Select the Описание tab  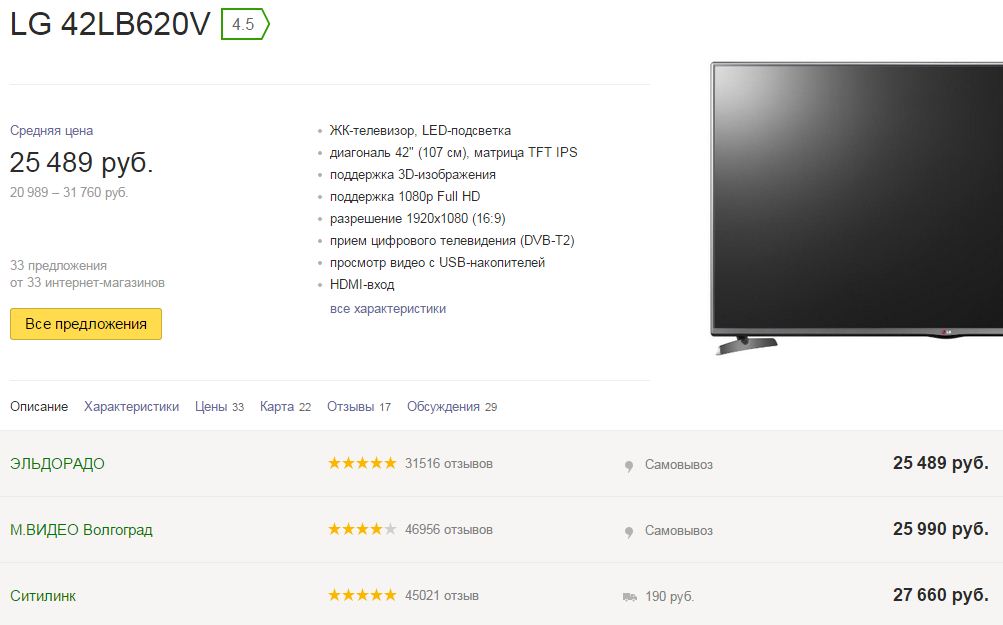click(39, 406)
